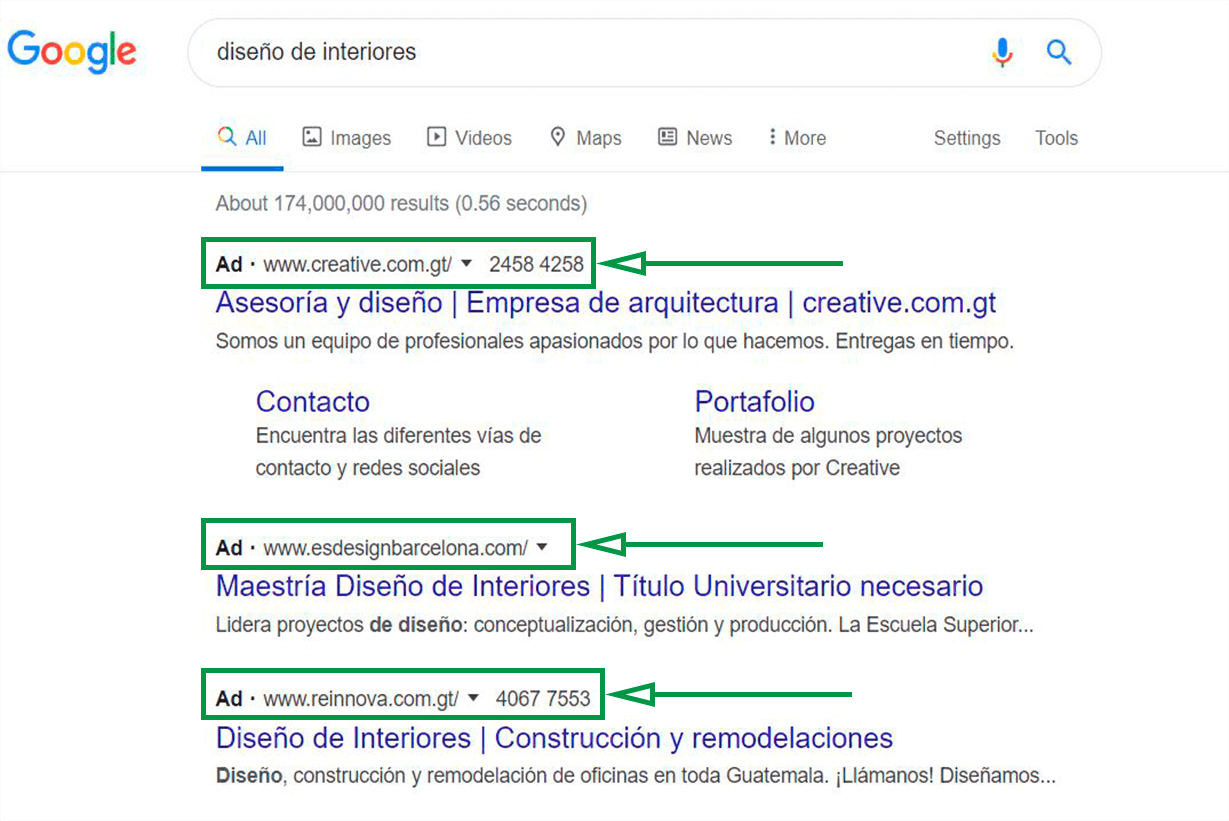Image resolution: width=1229 pixels, height=821 pixels.
Task: Switch to the Images tab
Action: (x=347, y=138)
